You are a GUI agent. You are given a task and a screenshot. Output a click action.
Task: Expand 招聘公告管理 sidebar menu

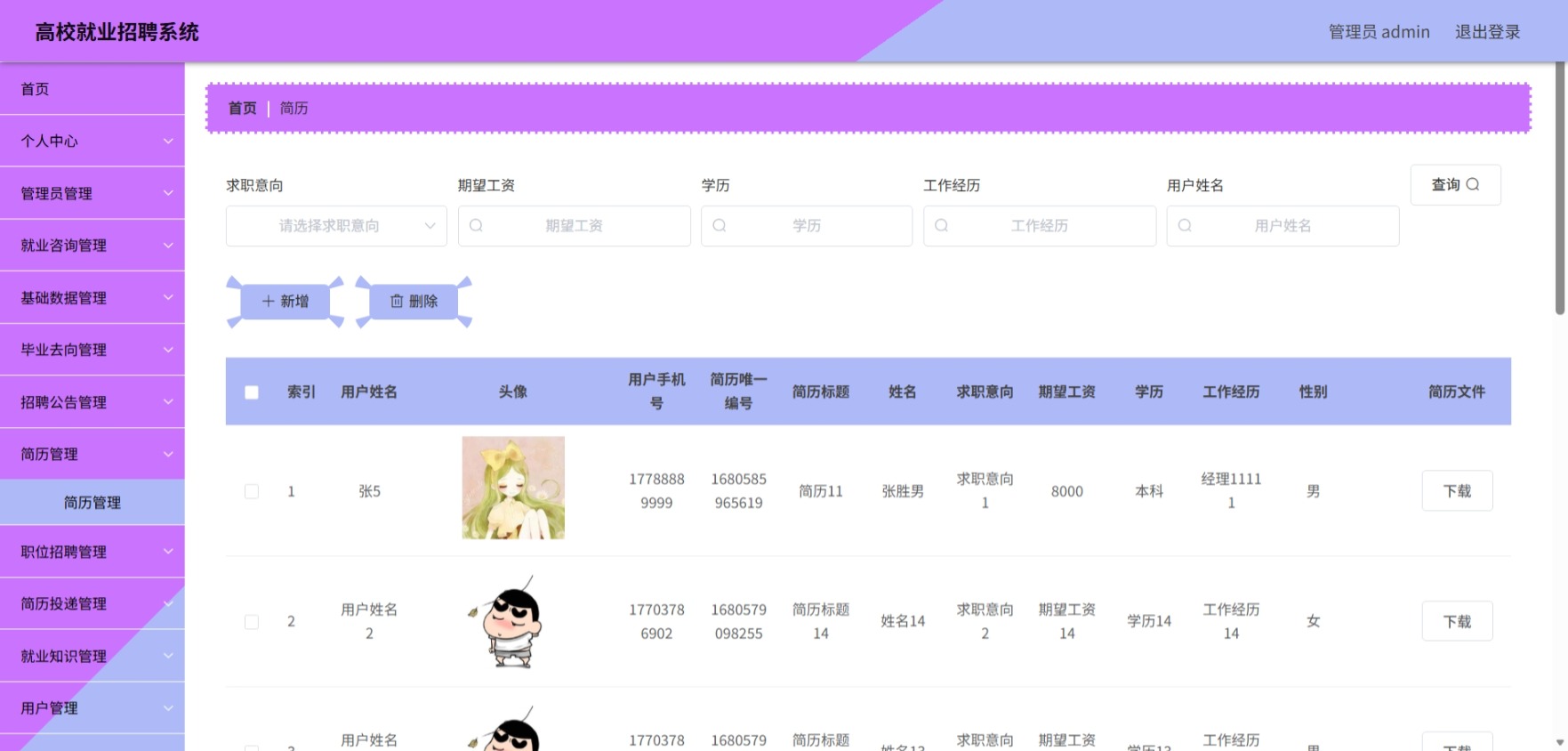[x=92, y=402]
